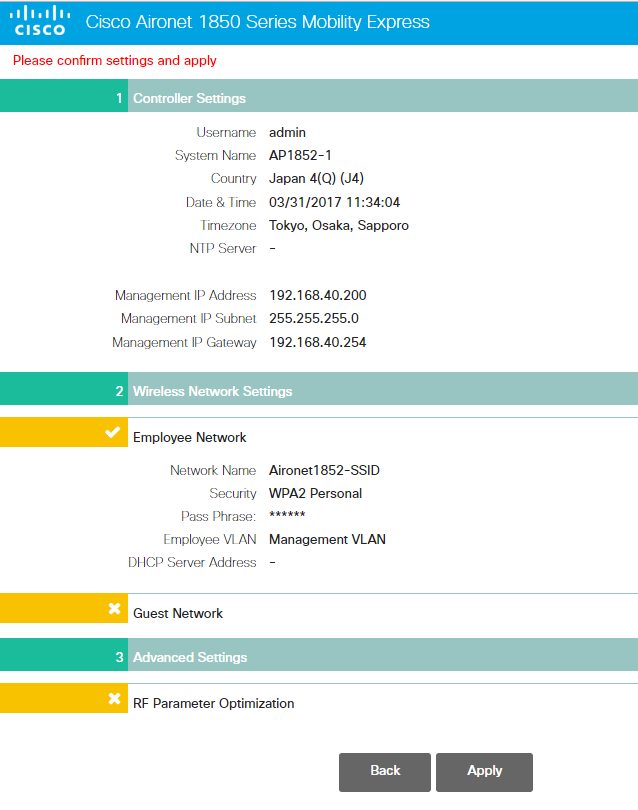Click the NTP Server label
638x810 pixels.
[x=223, y=248]
